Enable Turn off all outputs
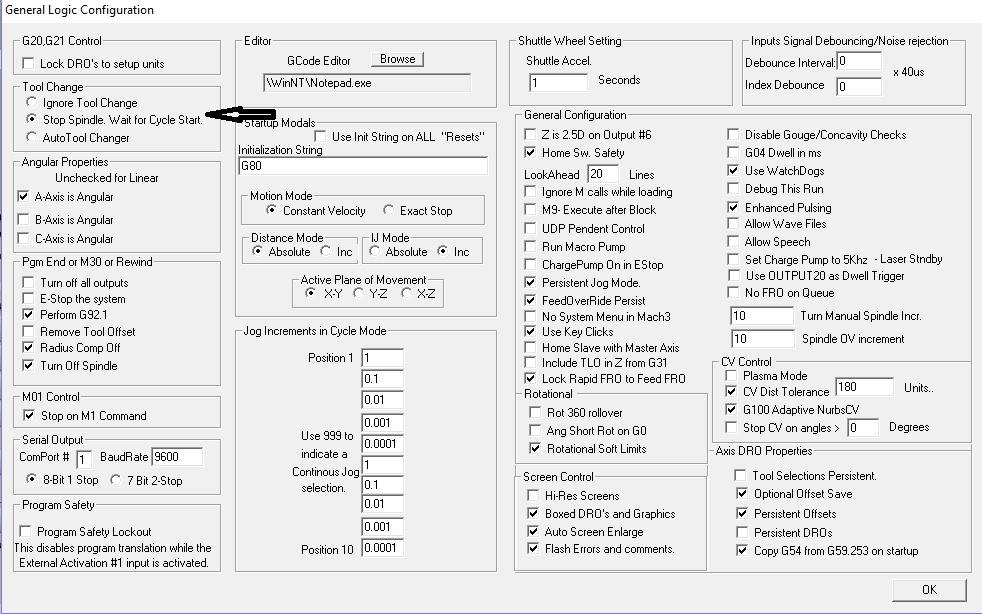Screen dimensions: 982x614 [28, 283]
